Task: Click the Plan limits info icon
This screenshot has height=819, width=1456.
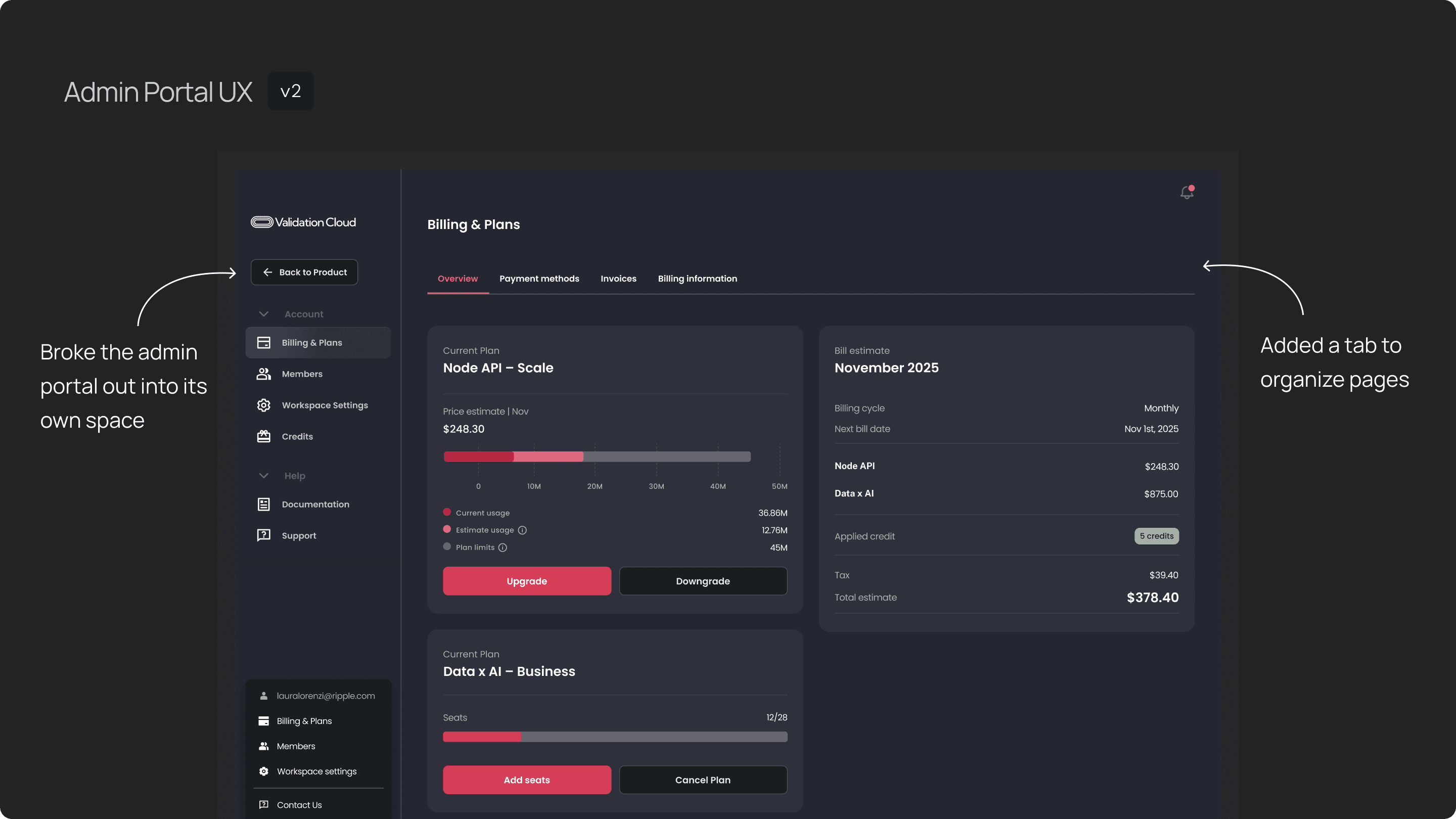Action: point(503,548)
